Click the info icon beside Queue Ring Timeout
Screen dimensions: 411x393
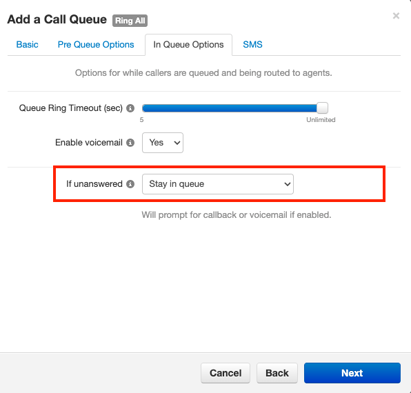pos(130,108)
